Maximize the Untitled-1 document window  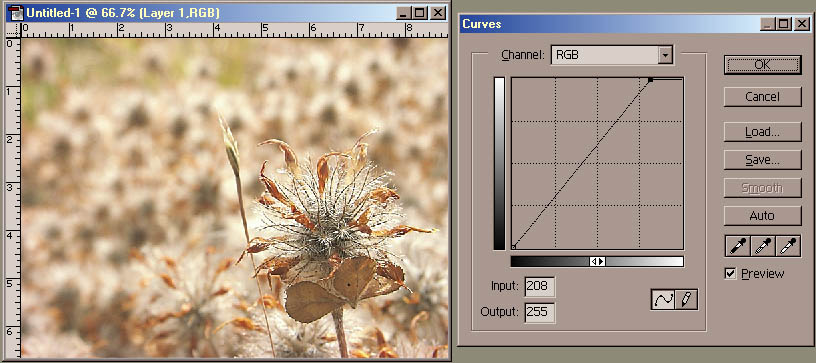tap(420, 14)
